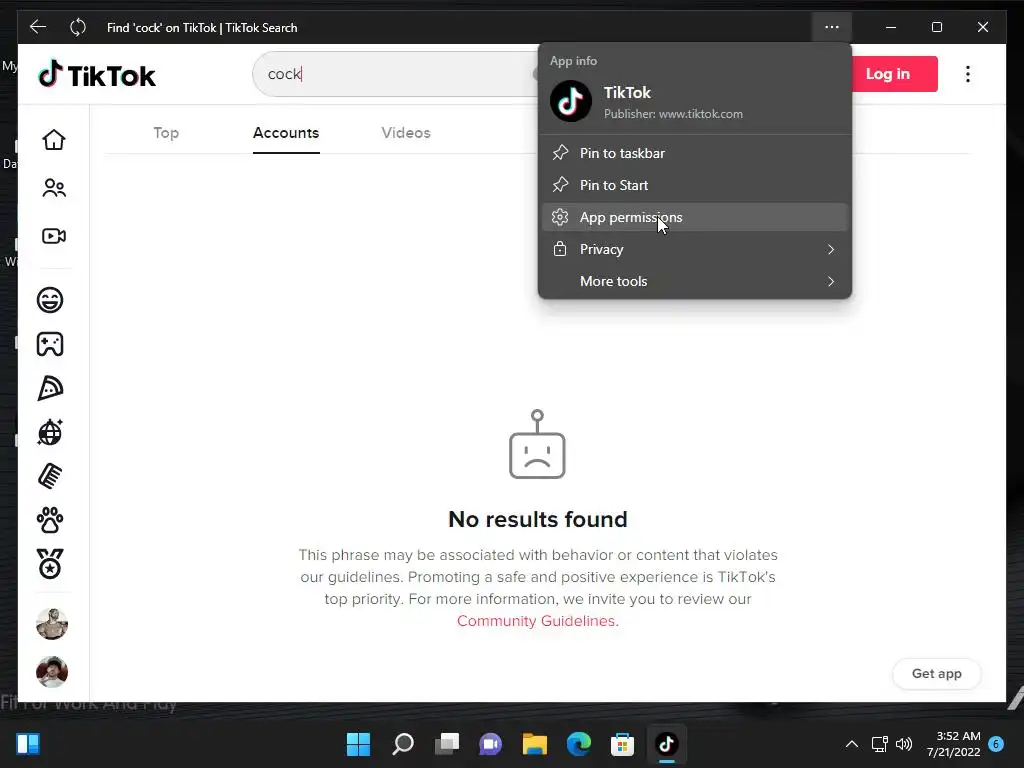Switch to the Videos tab
The width and height of the screenshot is (1024, 768).
point(406,133)
